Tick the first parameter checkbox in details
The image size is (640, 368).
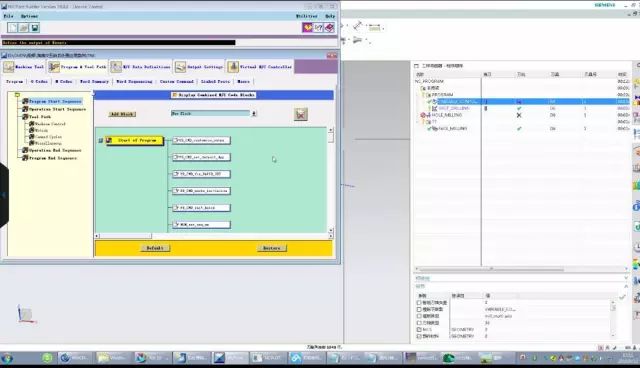419,303
